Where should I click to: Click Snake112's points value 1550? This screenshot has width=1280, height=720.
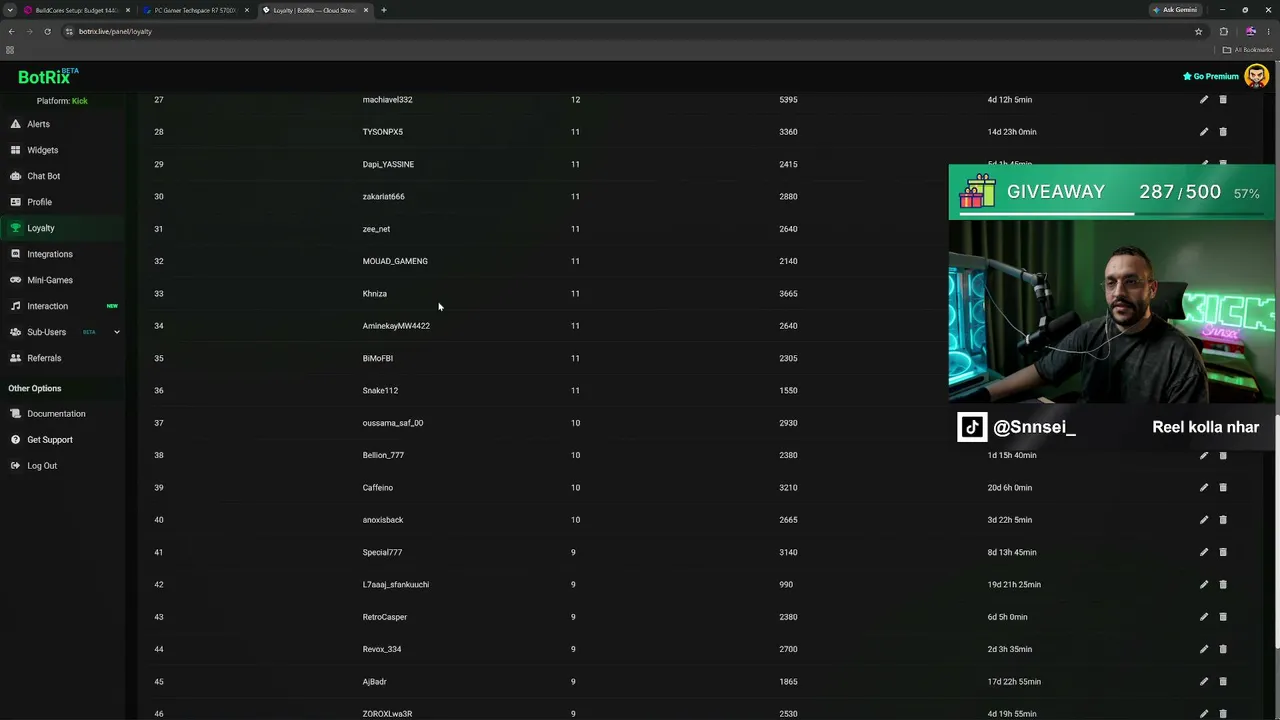pos(788,391)
